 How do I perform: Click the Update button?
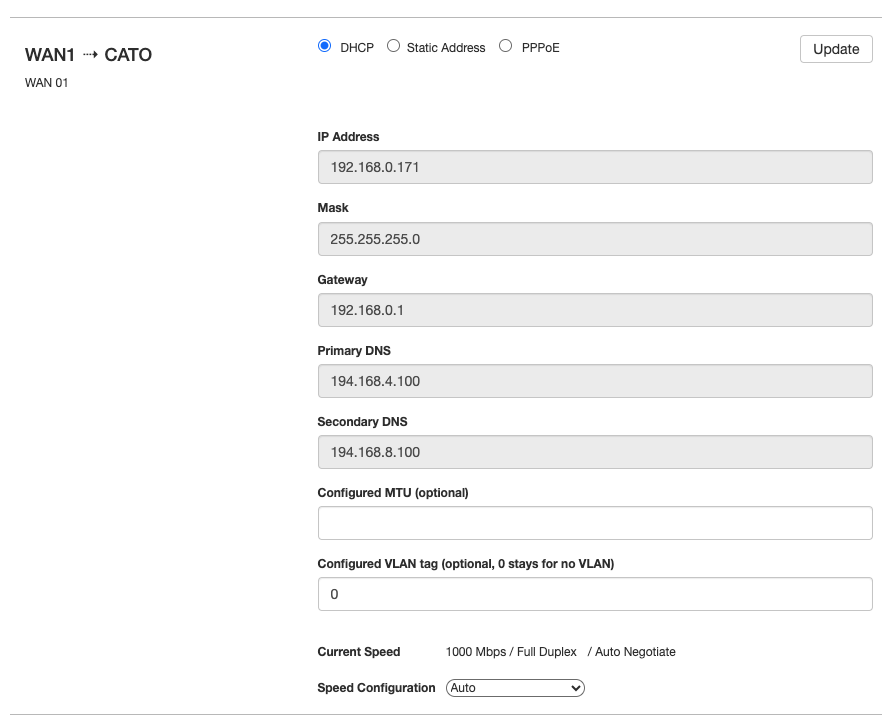836,49
